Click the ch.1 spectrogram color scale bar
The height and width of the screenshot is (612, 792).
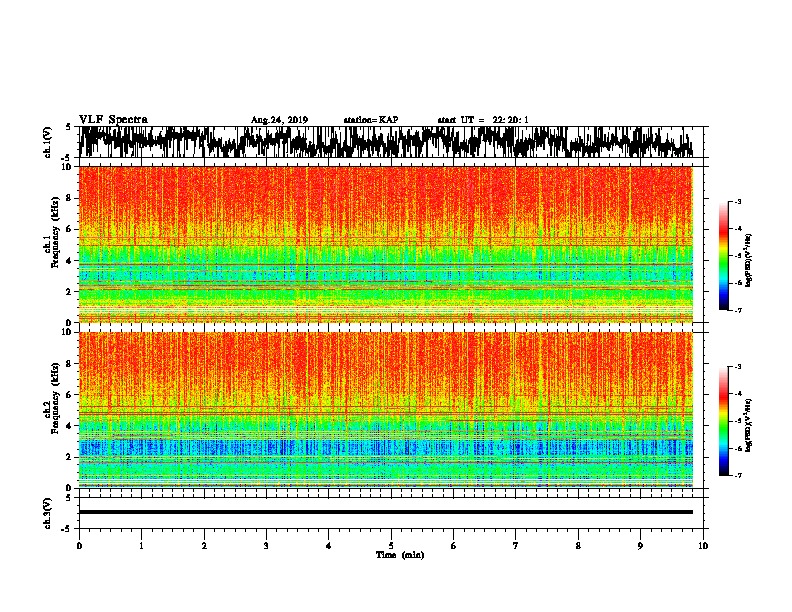[x=724, y=256]
